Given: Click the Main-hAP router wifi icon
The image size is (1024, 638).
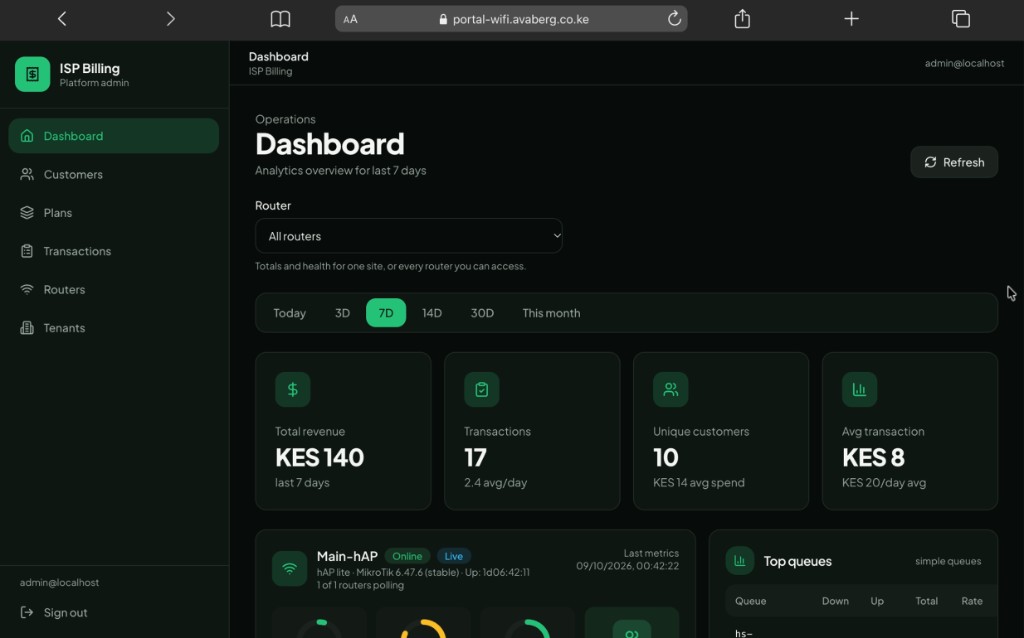Looking at the screenshot, I should (289, 569).
